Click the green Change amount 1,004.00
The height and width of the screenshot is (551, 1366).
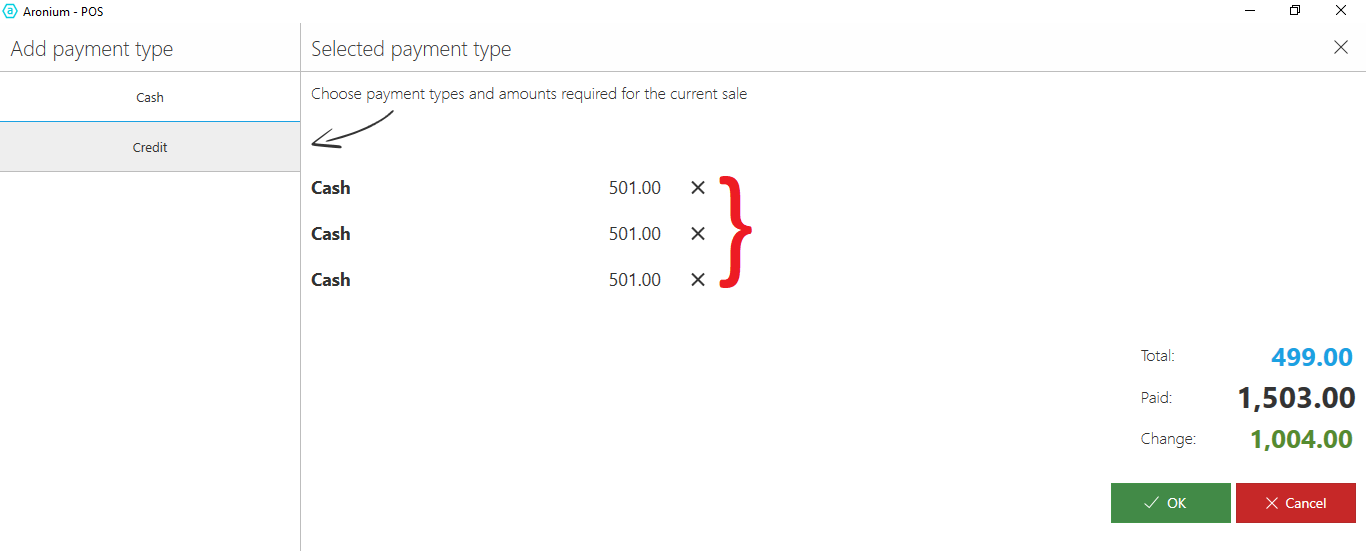(1301, 439)
